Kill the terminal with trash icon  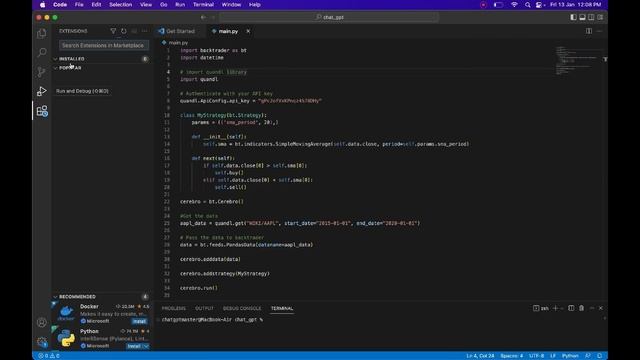pyautogui.click(x=581, y=308)
